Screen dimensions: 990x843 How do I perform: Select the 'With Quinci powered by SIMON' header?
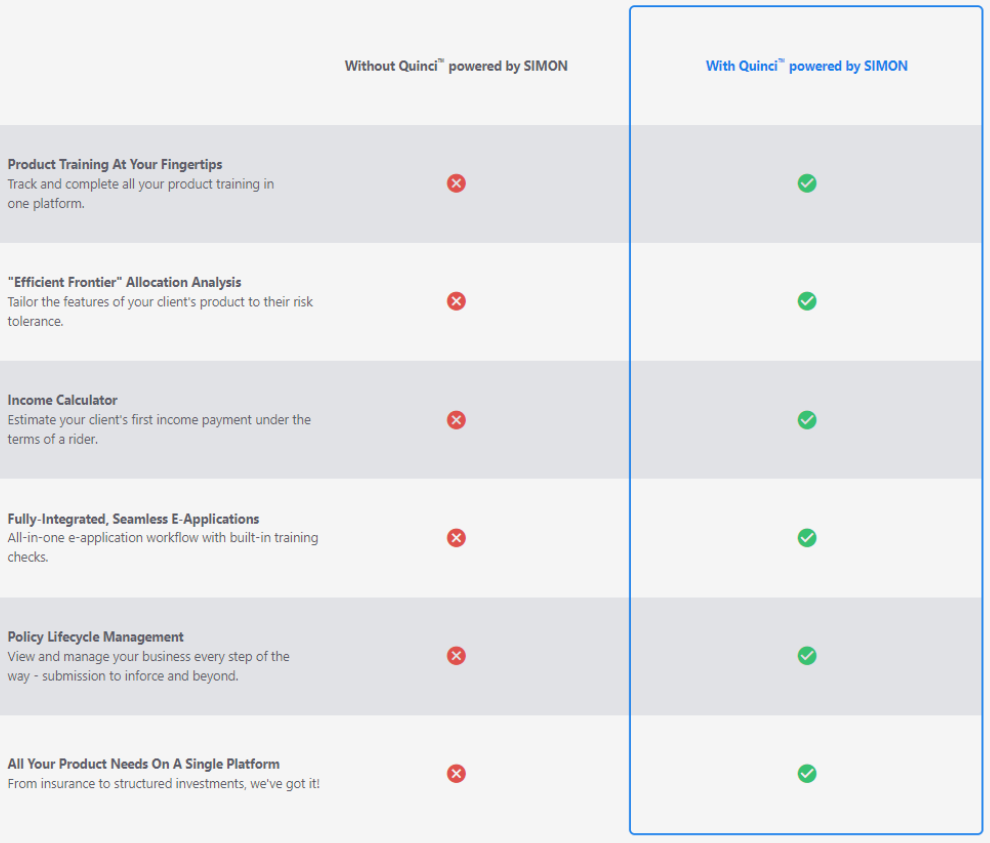[x=806, y=66]
